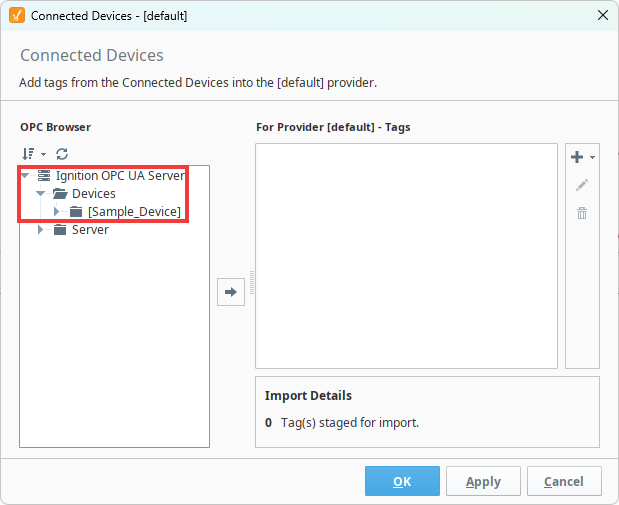Click the Cancel button
The height and width of the screenshot is (505, 619).
[x=564, y=481]
